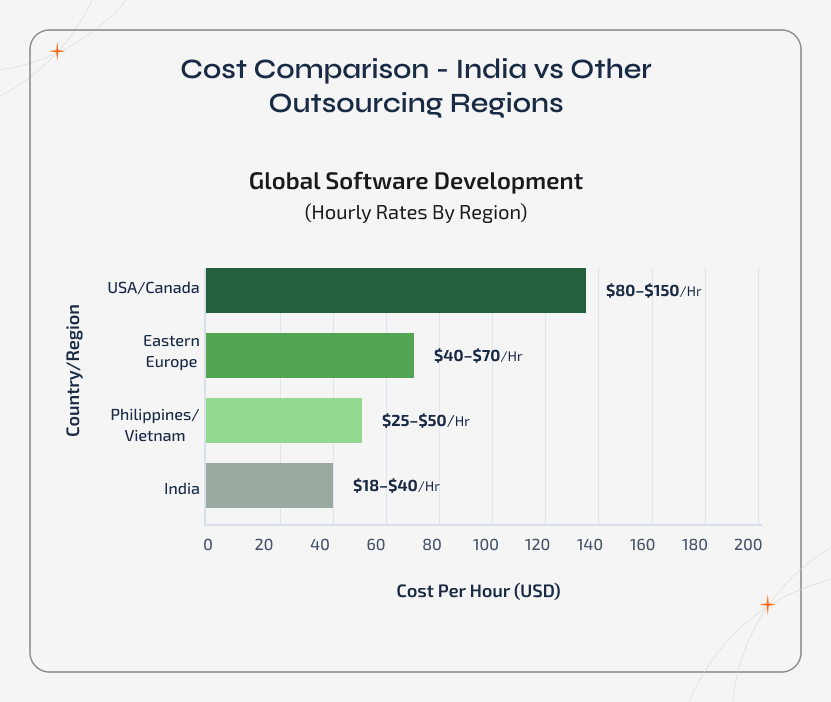The image size is (831, 702).
Task: Select the gray India bar
Action: point(270,487)
